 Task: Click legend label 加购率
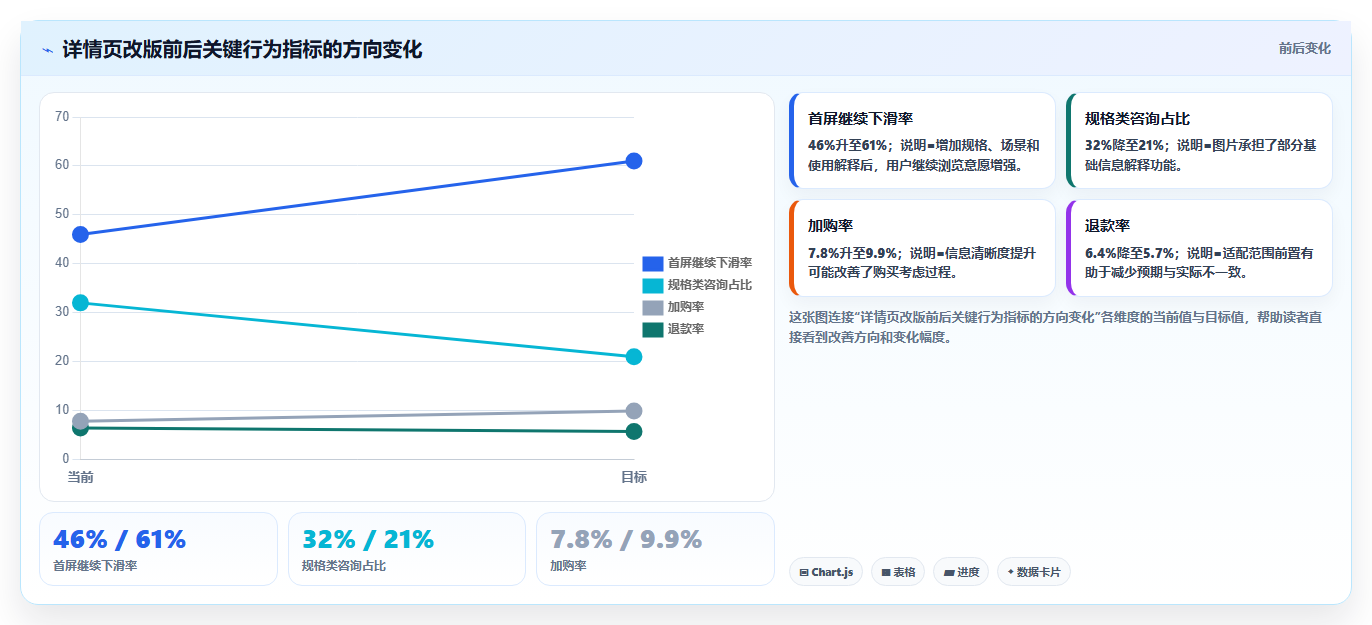coord(686,307)
